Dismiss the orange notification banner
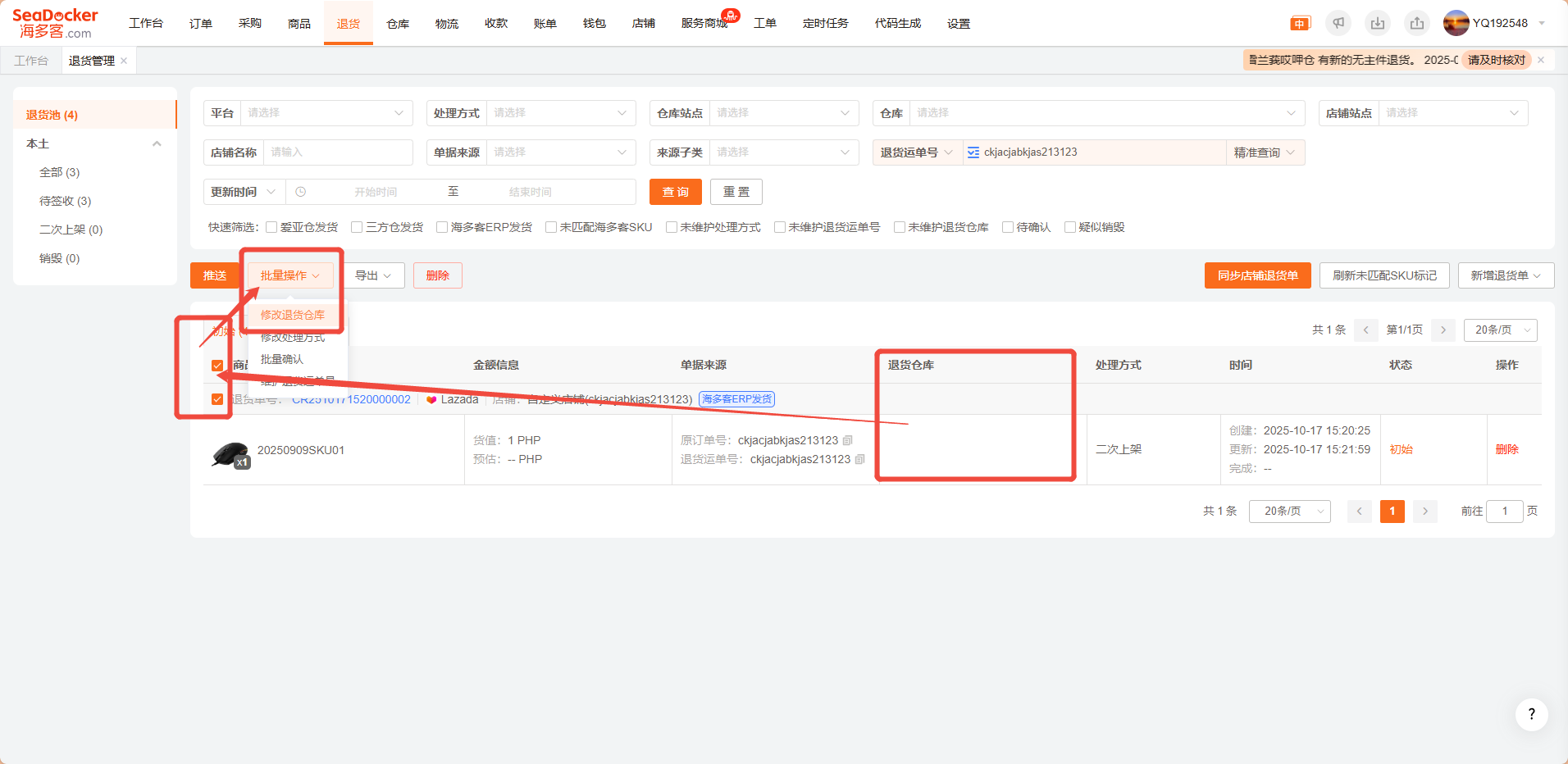Screen dimensions: 1568x764 click(x=1541, y=60)
